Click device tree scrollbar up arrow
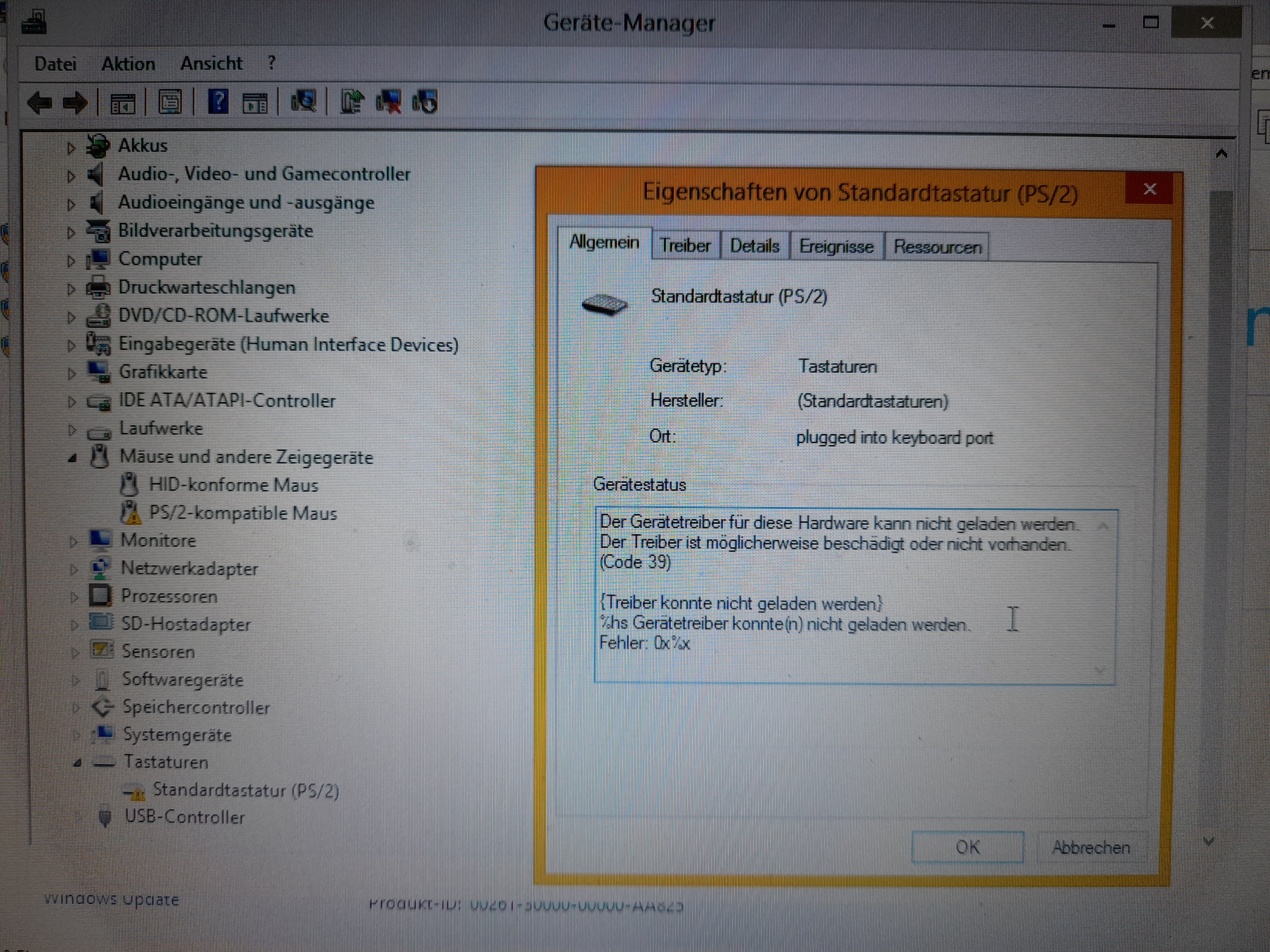 [1221, 154]
